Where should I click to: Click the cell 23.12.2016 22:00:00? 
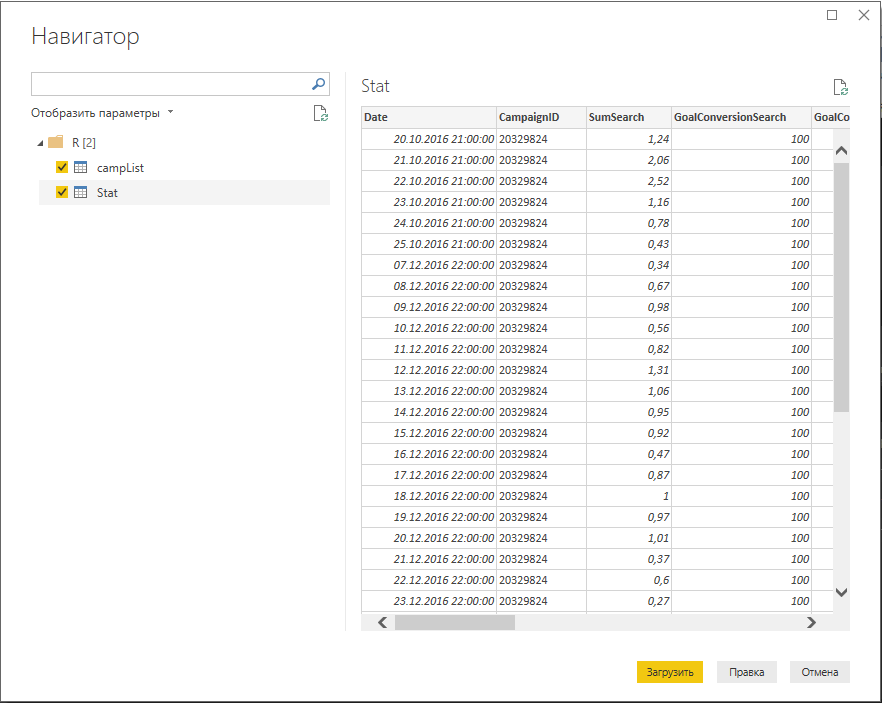coord(429,601)
